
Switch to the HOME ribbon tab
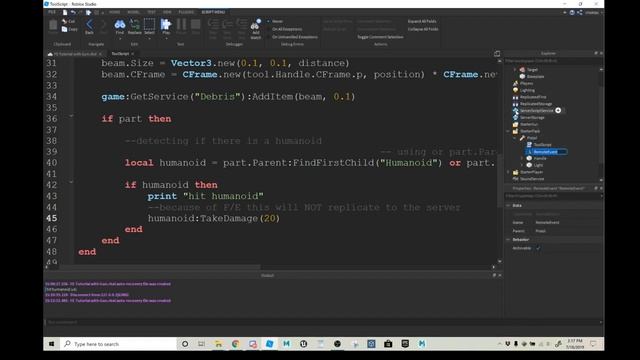pos(114,12)
